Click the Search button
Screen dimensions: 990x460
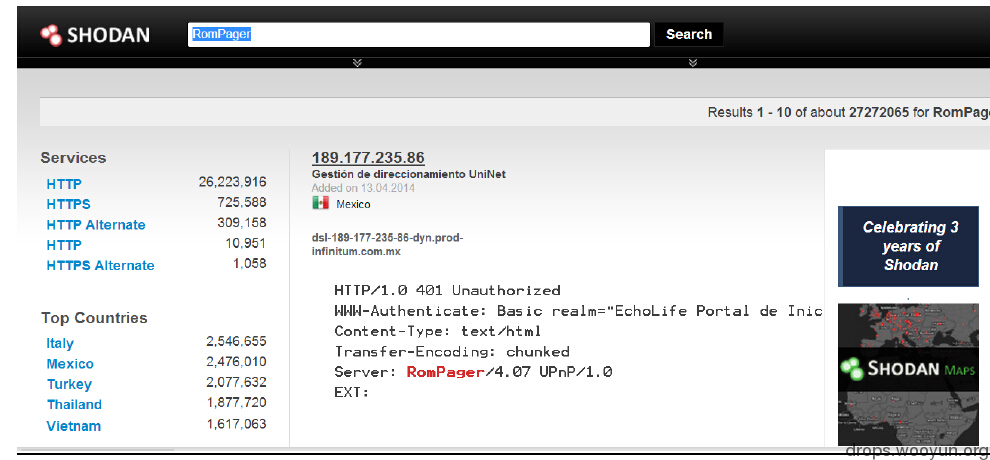click(x=689, y=35)
